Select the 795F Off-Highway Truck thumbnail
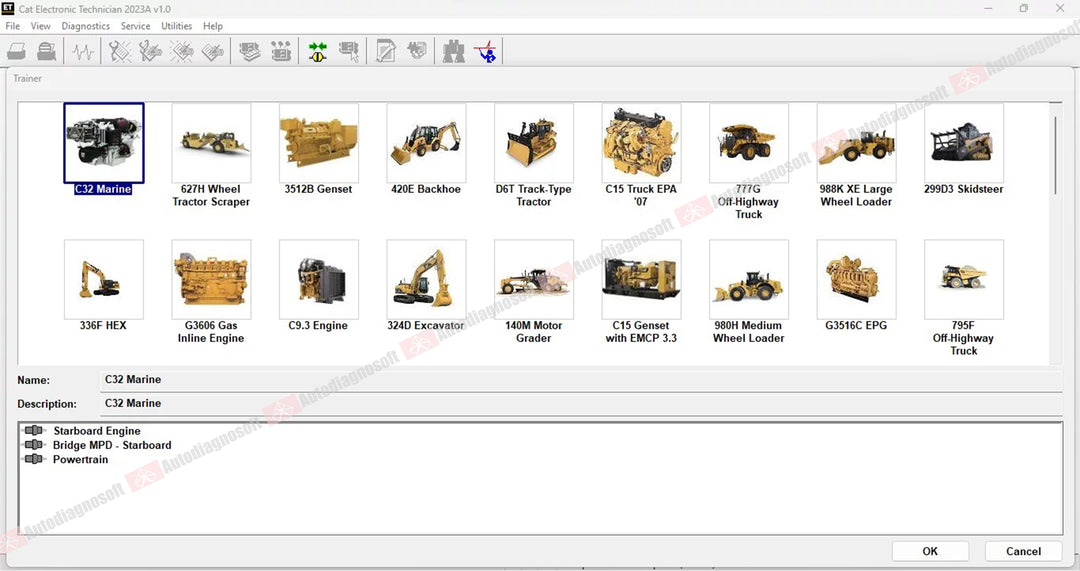This screenshot has width=1080, height=571. 964,279
